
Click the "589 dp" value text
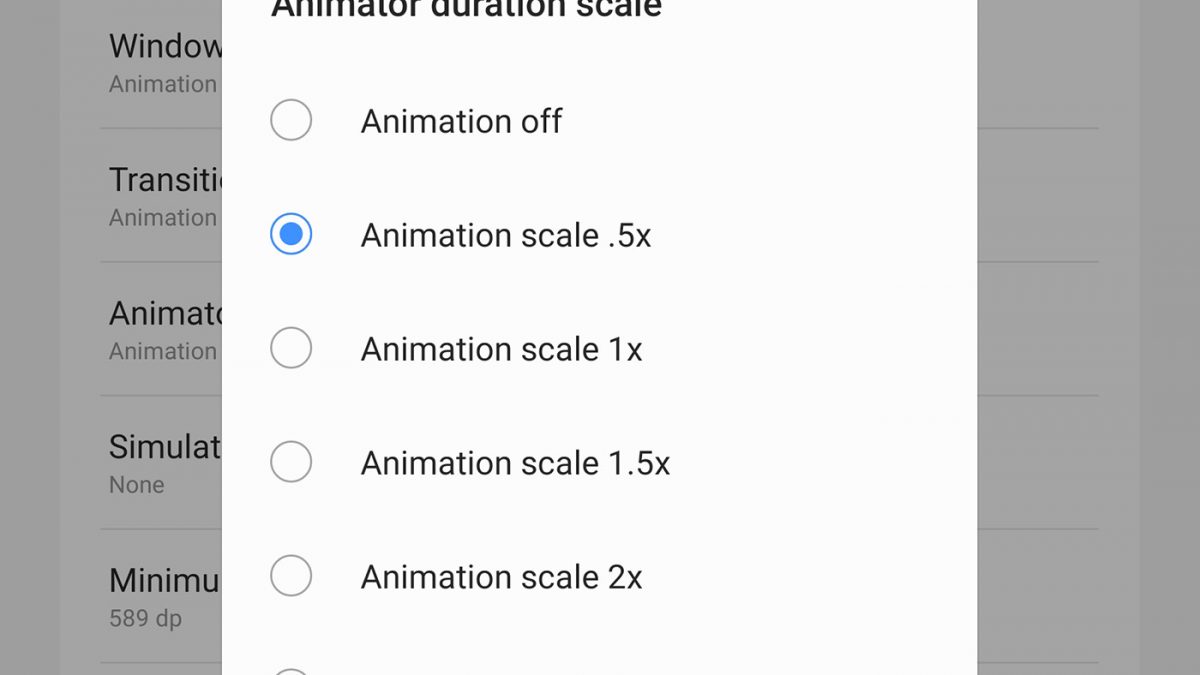145,618
